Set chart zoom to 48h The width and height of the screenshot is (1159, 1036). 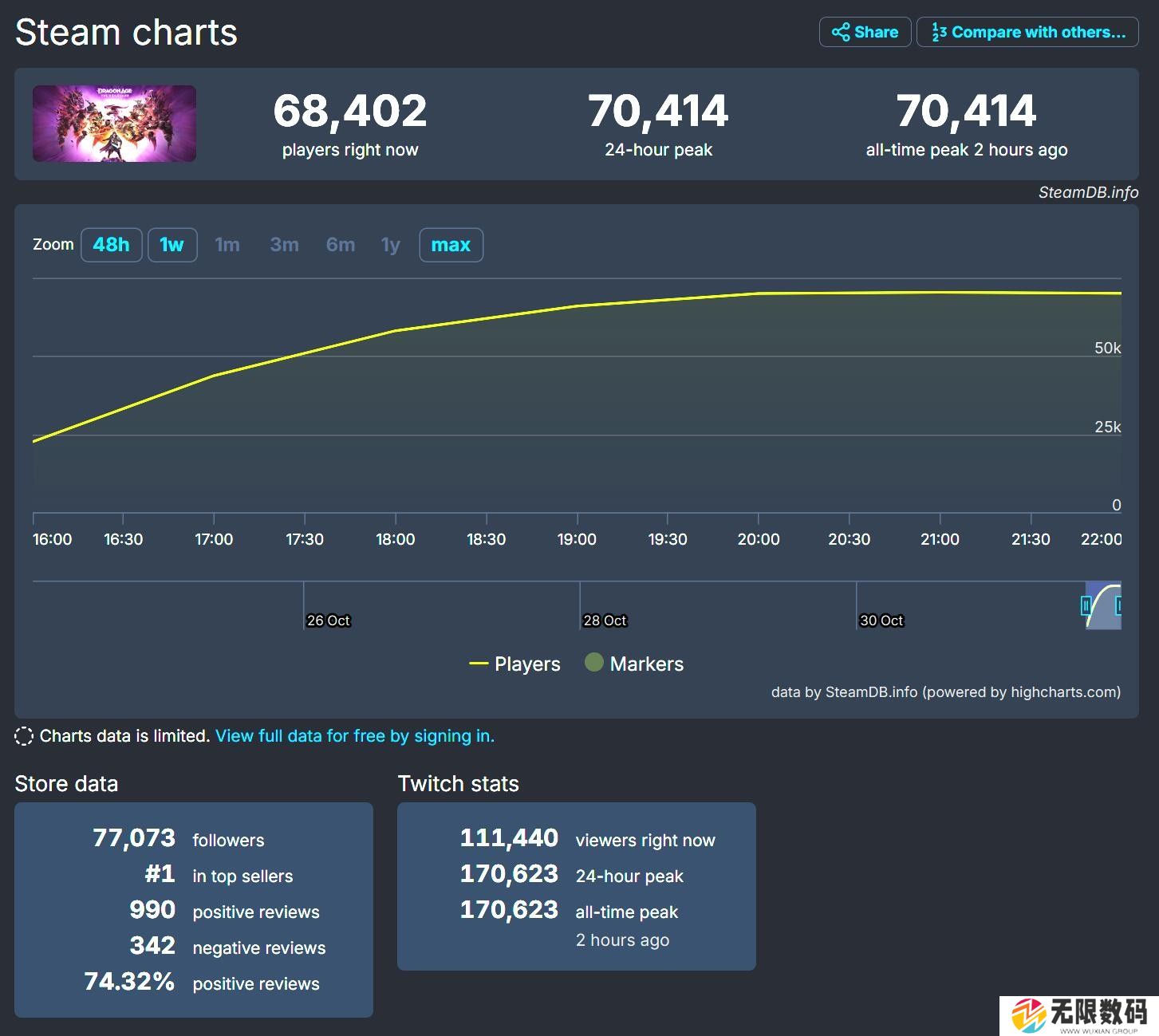click(x=111, y=245)
